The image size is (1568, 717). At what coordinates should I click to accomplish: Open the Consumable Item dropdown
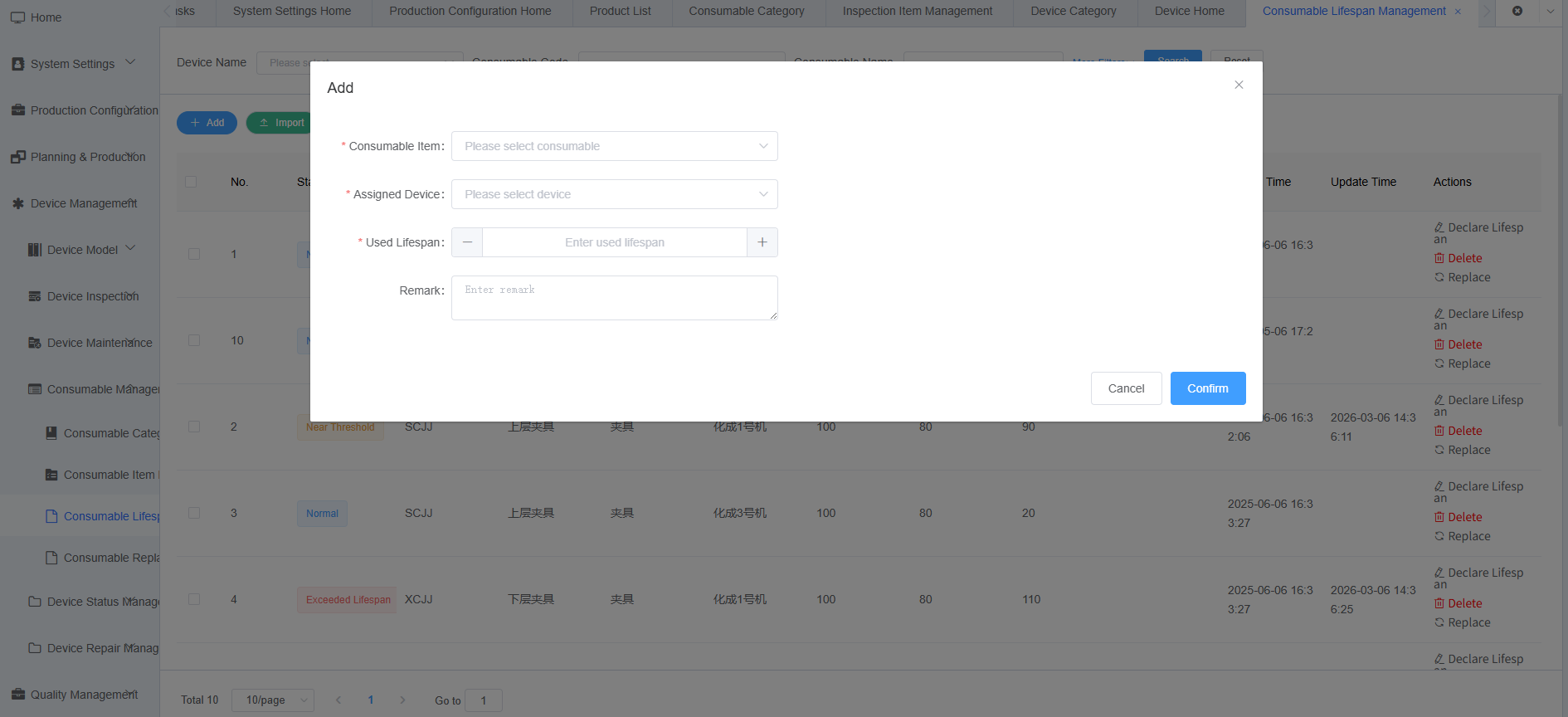coord(615,146)
